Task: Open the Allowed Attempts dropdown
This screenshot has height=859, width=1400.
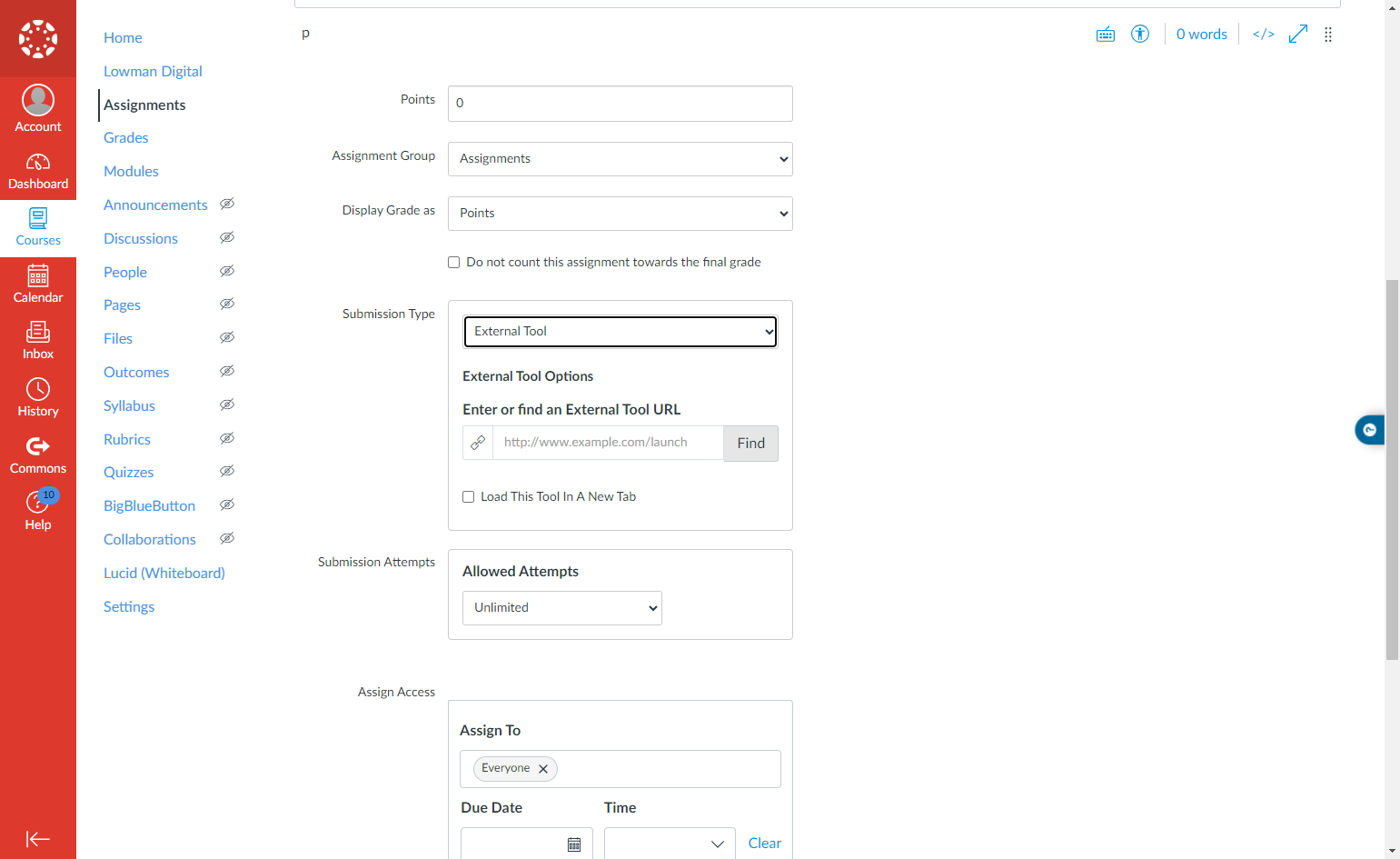Action: click(562, 608)
